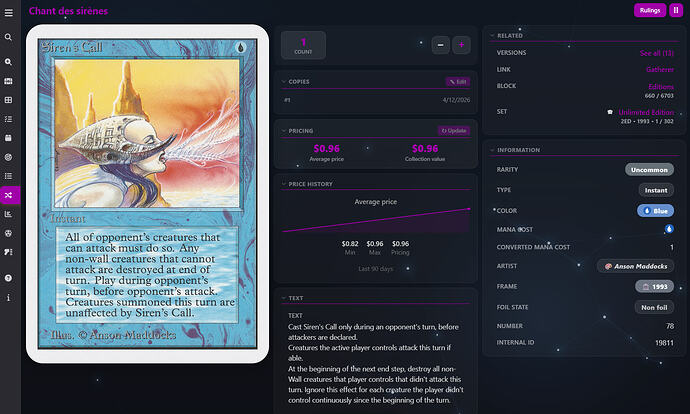Click the Last 90 days label
Viewport: 690px width, 414px height.
(375, 269)
